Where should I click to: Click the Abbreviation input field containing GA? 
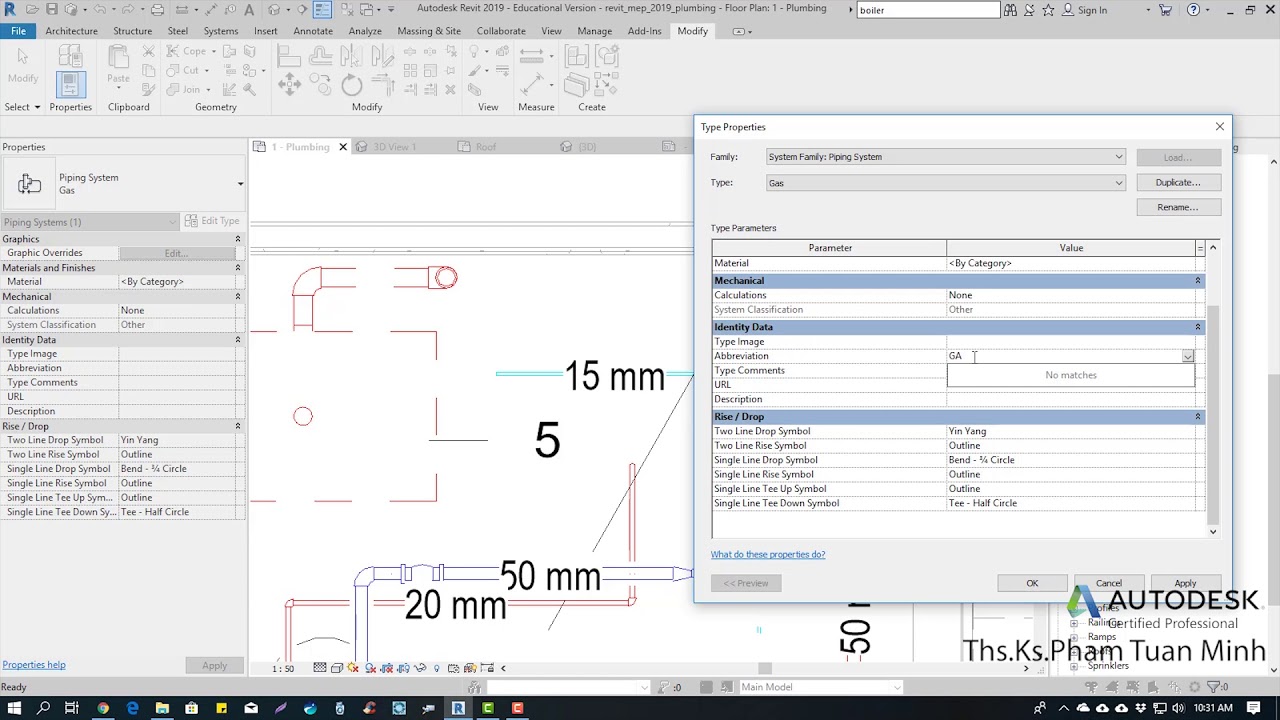(1064, 357)
